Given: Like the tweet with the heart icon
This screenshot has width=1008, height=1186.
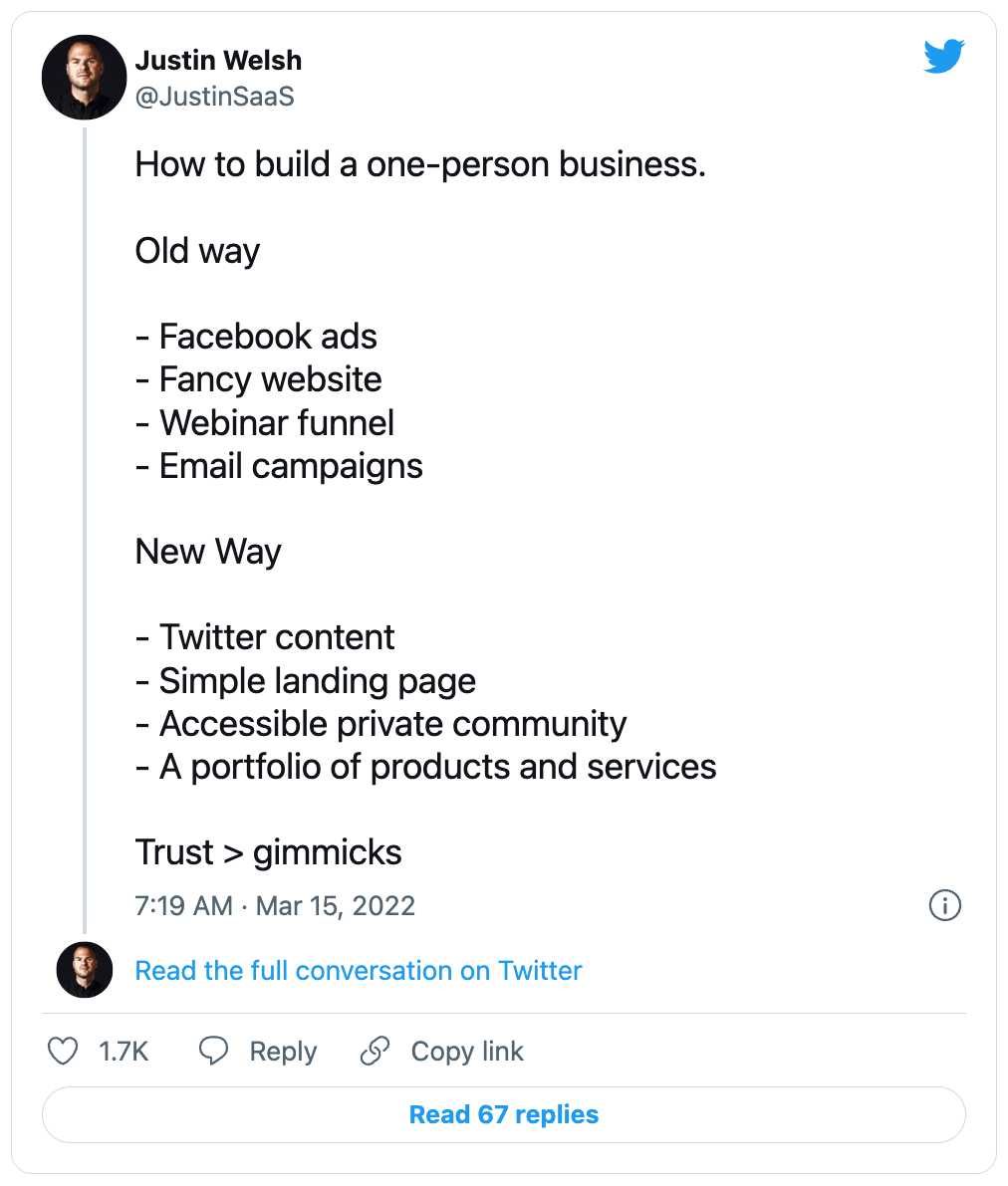Looking at the screenshot, I should coord(64,1052).
